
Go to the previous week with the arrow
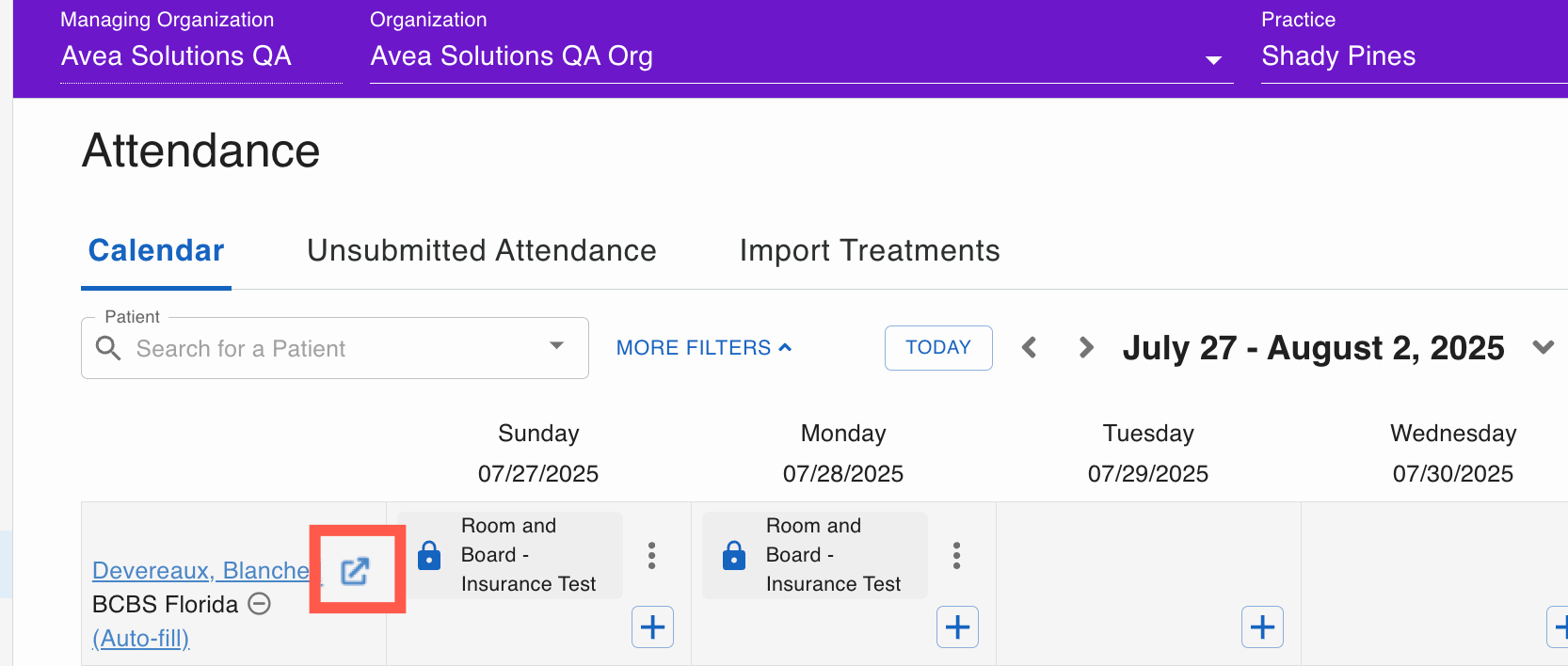[x=1030, y=348]
